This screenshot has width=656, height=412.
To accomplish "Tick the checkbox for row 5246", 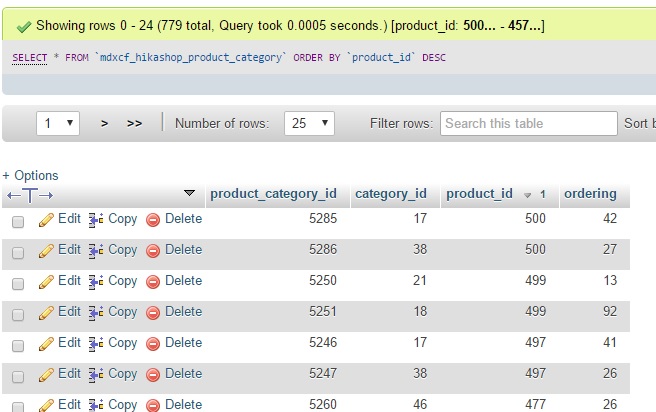I will point(18,345).
